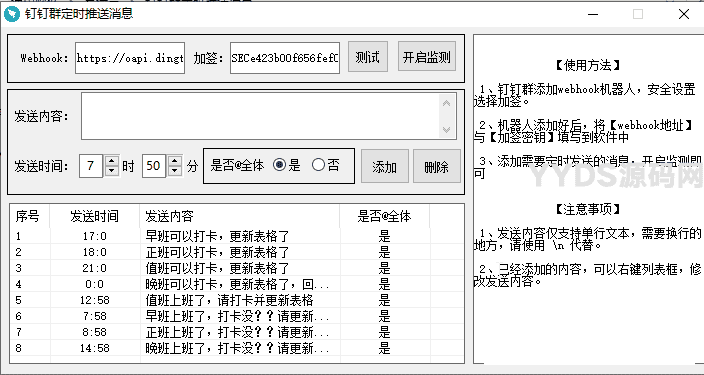Increase the minute with up spinner arrow
This screenshot has width=704, height=375.
point(175,160)
